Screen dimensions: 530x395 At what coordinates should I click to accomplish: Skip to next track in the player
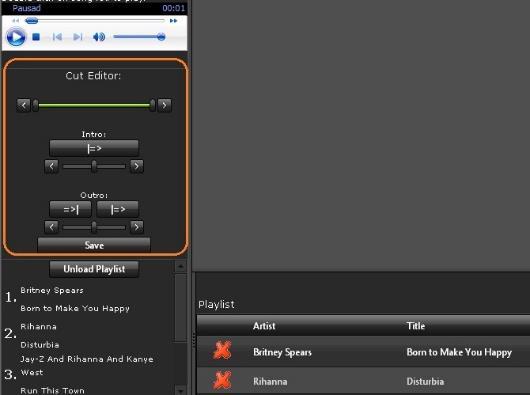point(77,37)
